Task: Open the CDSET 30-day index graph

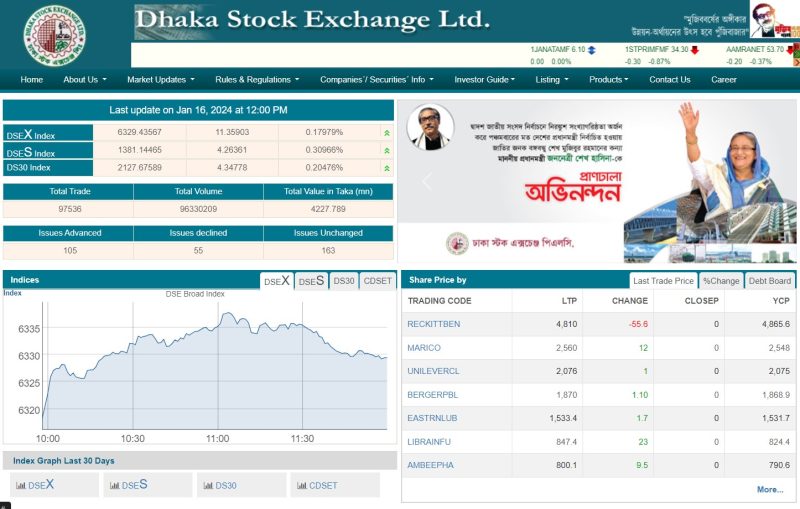Action: (317, 485)
